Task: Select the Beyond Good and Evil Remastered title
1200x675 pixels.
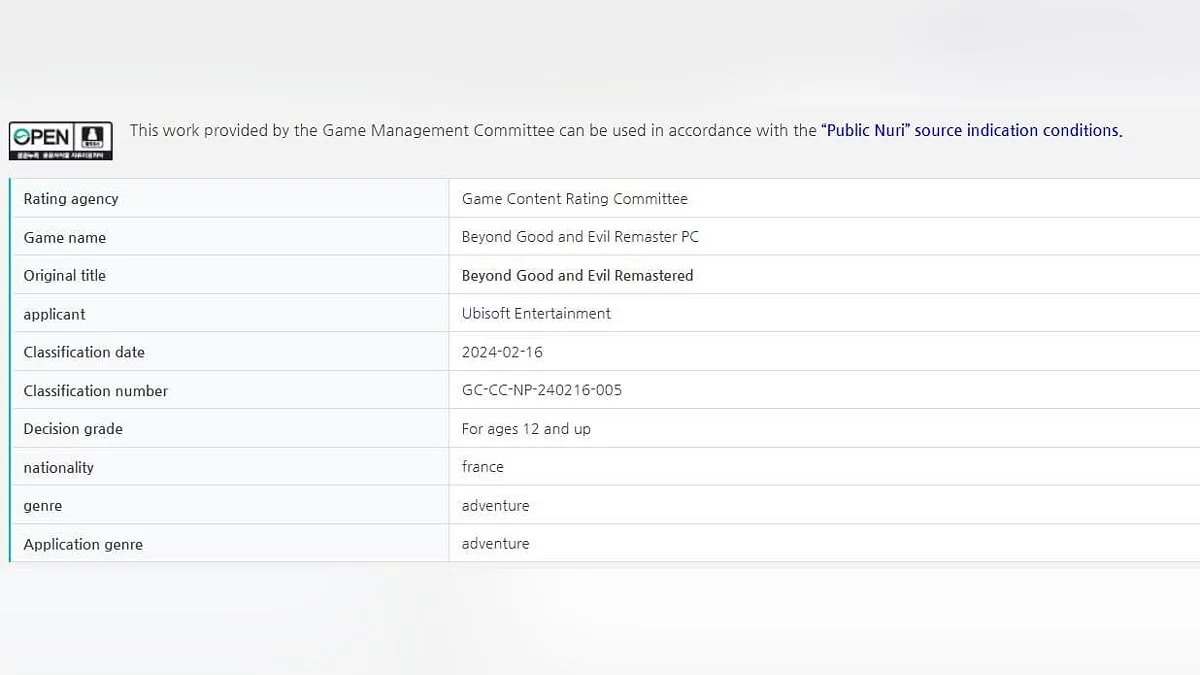Action: pos(577,276)
